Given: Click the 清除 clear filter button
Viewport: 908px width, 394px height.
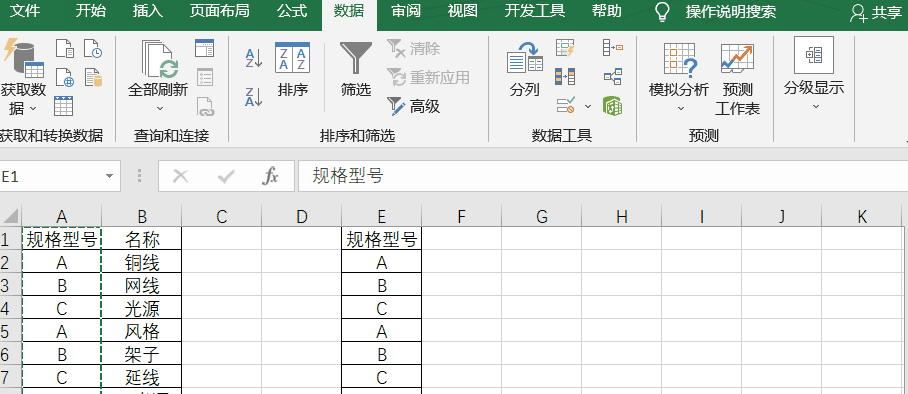Looking at the screenshot, I should click(413, 49).
